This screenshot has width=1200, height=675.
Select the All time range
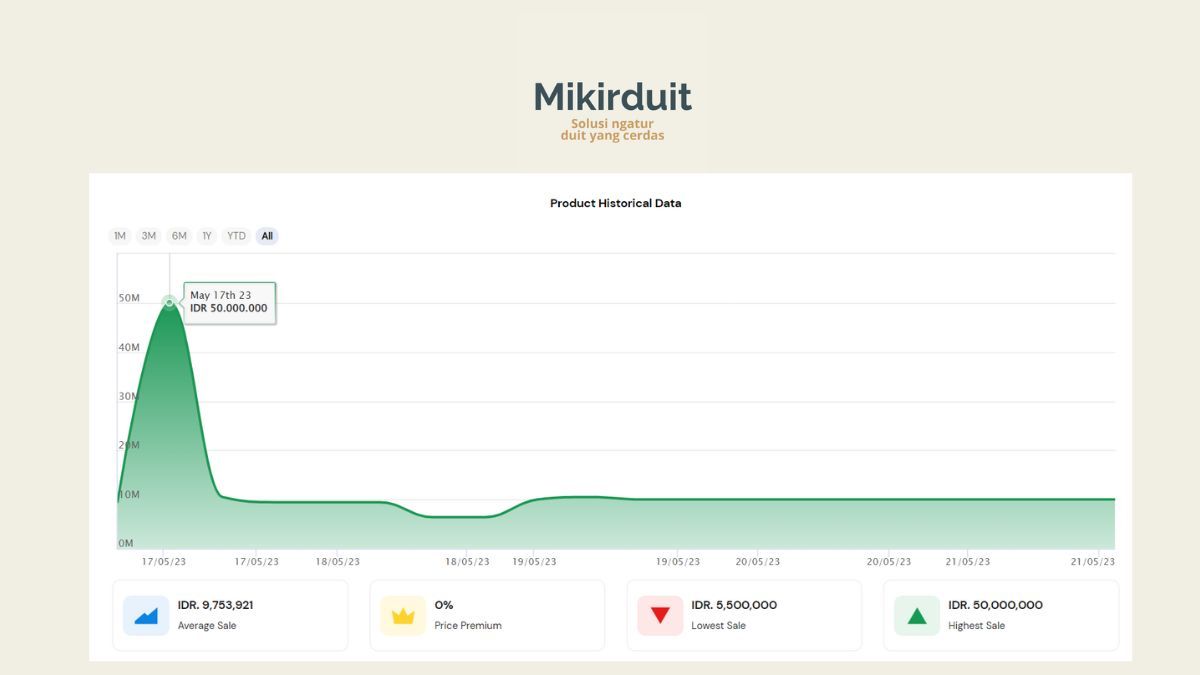pyautogui.click(x=267, y=236)
